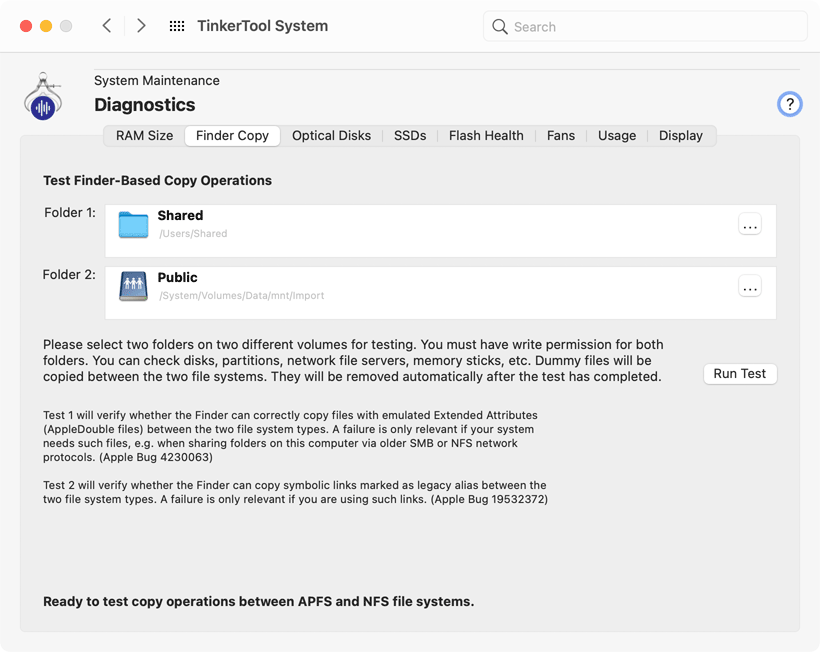This screenshot has height=652, width=820.
Task: Click the magnifying glass search icon
Action: (499, 27)
